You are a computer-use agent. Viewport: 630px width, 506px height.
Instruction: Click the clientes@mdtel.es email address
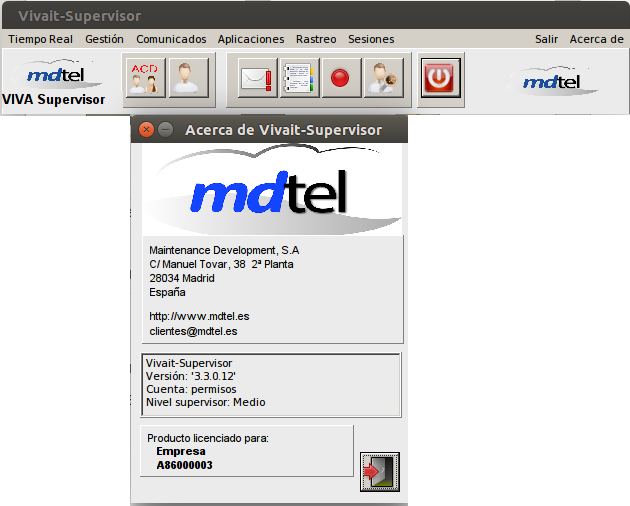coord(193,331)
